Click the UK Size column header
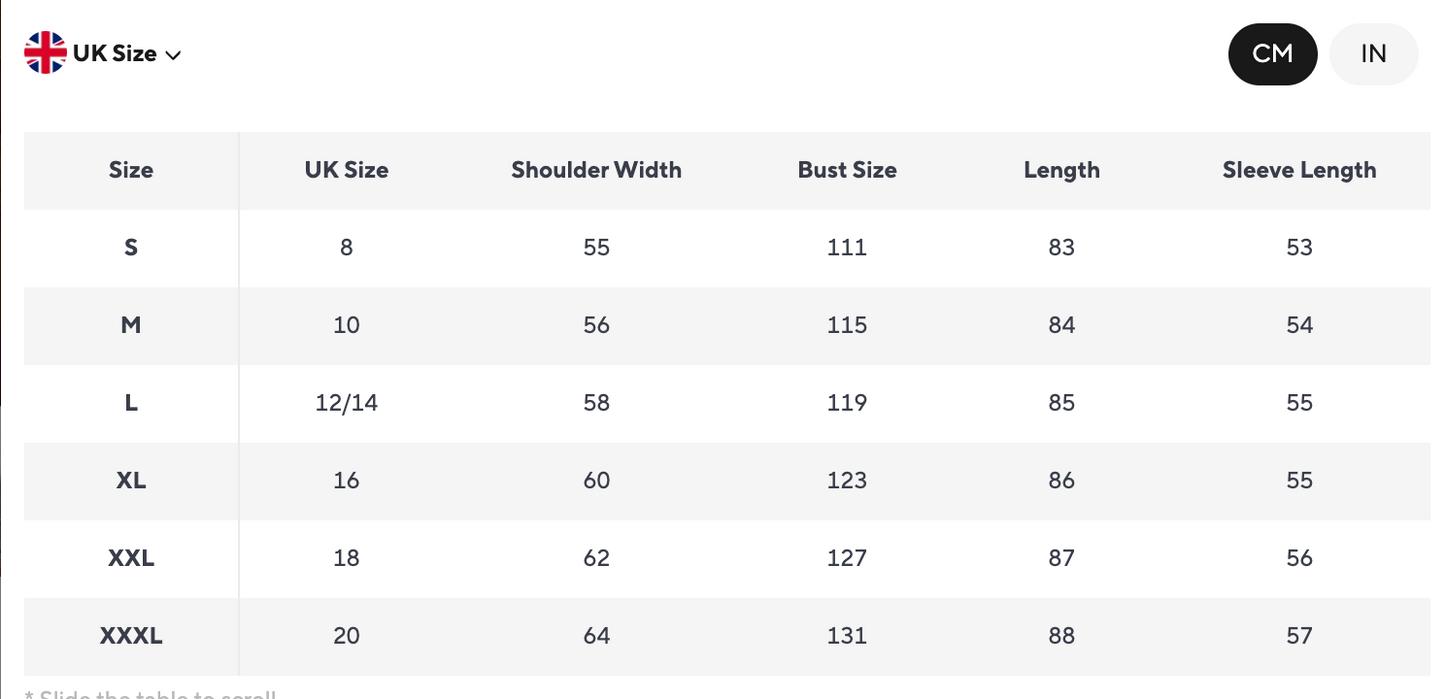The image size is (1445, 699). click(346, 170)
